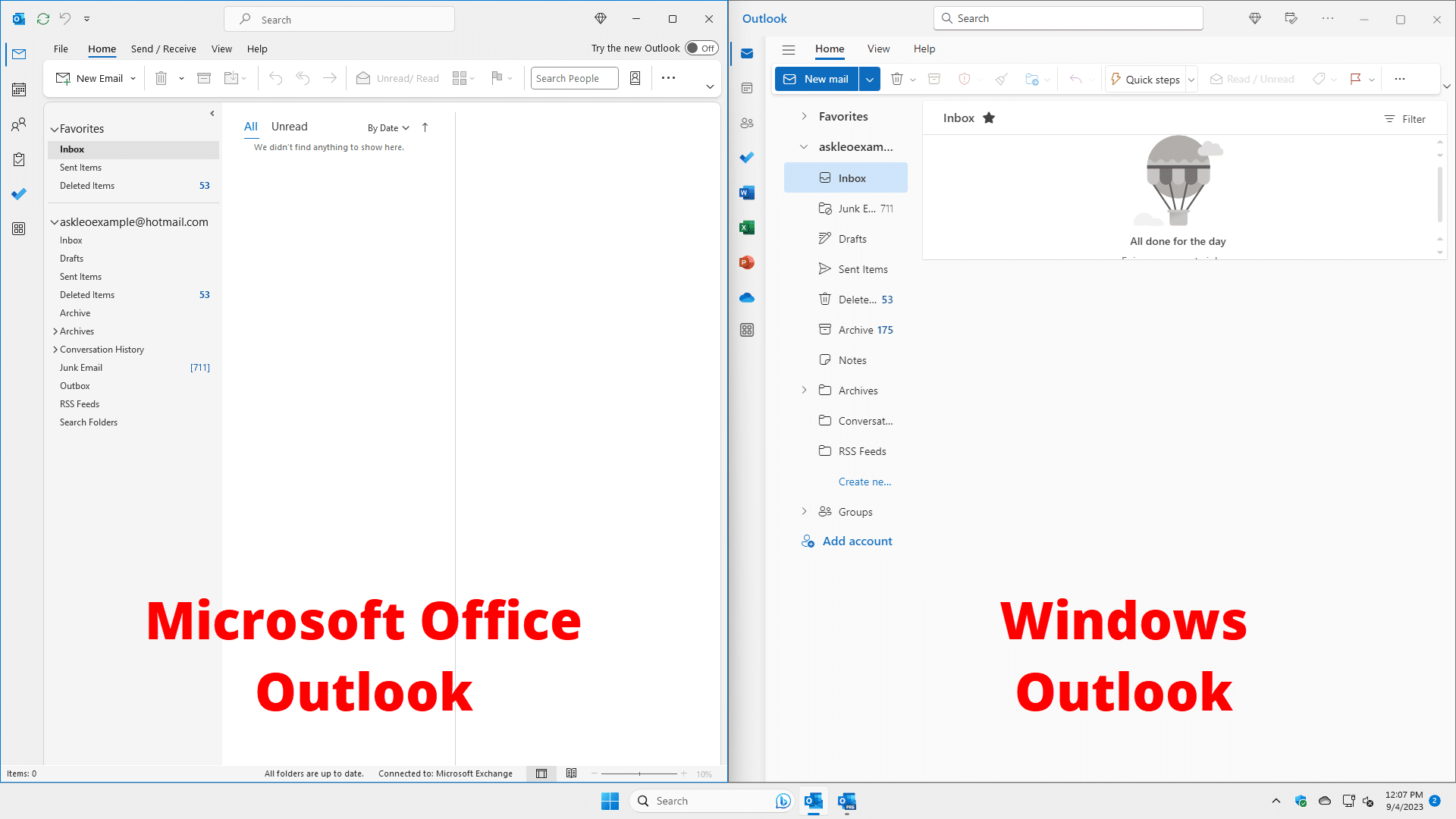Open By Date sort dropdown
The image size is (1456, 819).
tap(388, 128)
